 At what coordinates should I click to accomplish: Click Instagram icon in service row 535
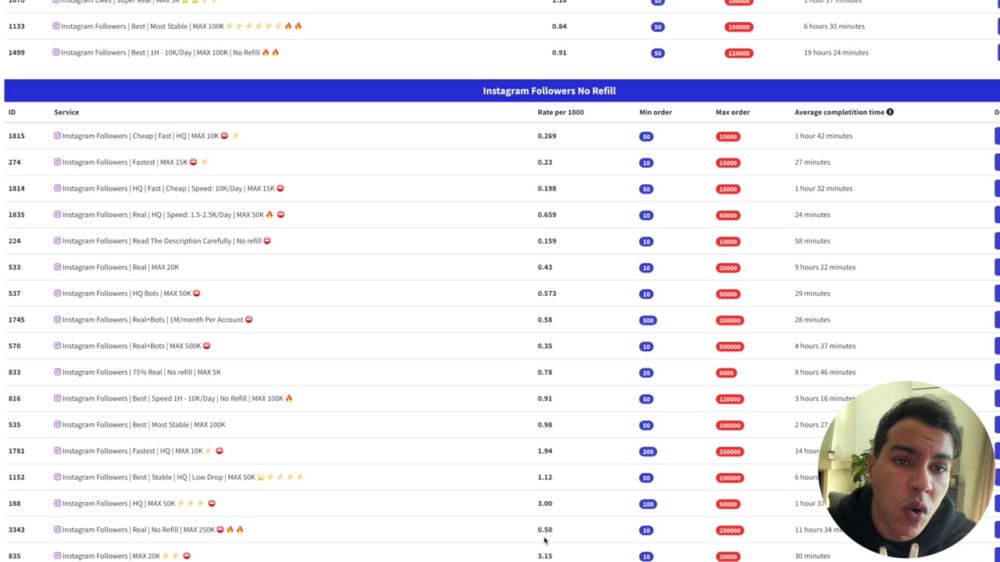[57, 424]
